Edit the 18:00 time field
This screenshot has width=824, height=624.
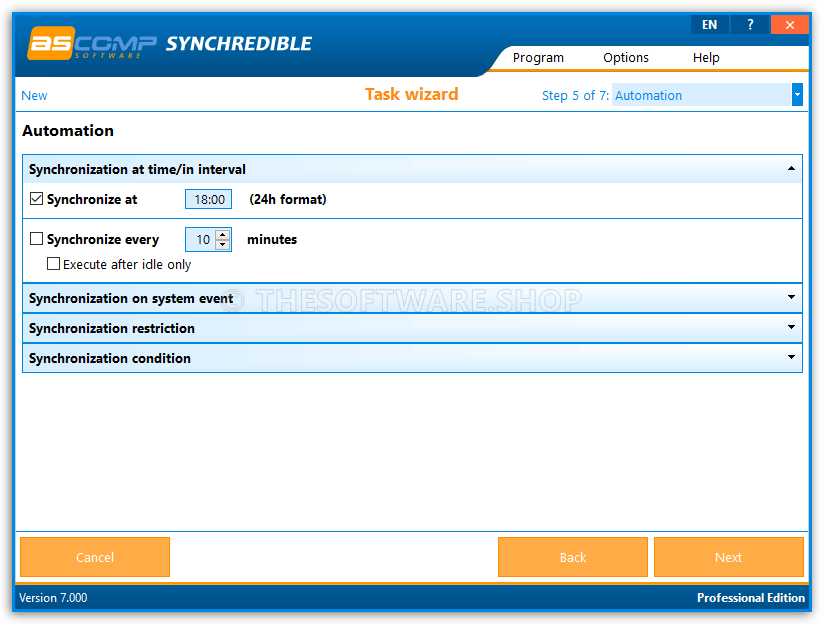click(209, 199)
